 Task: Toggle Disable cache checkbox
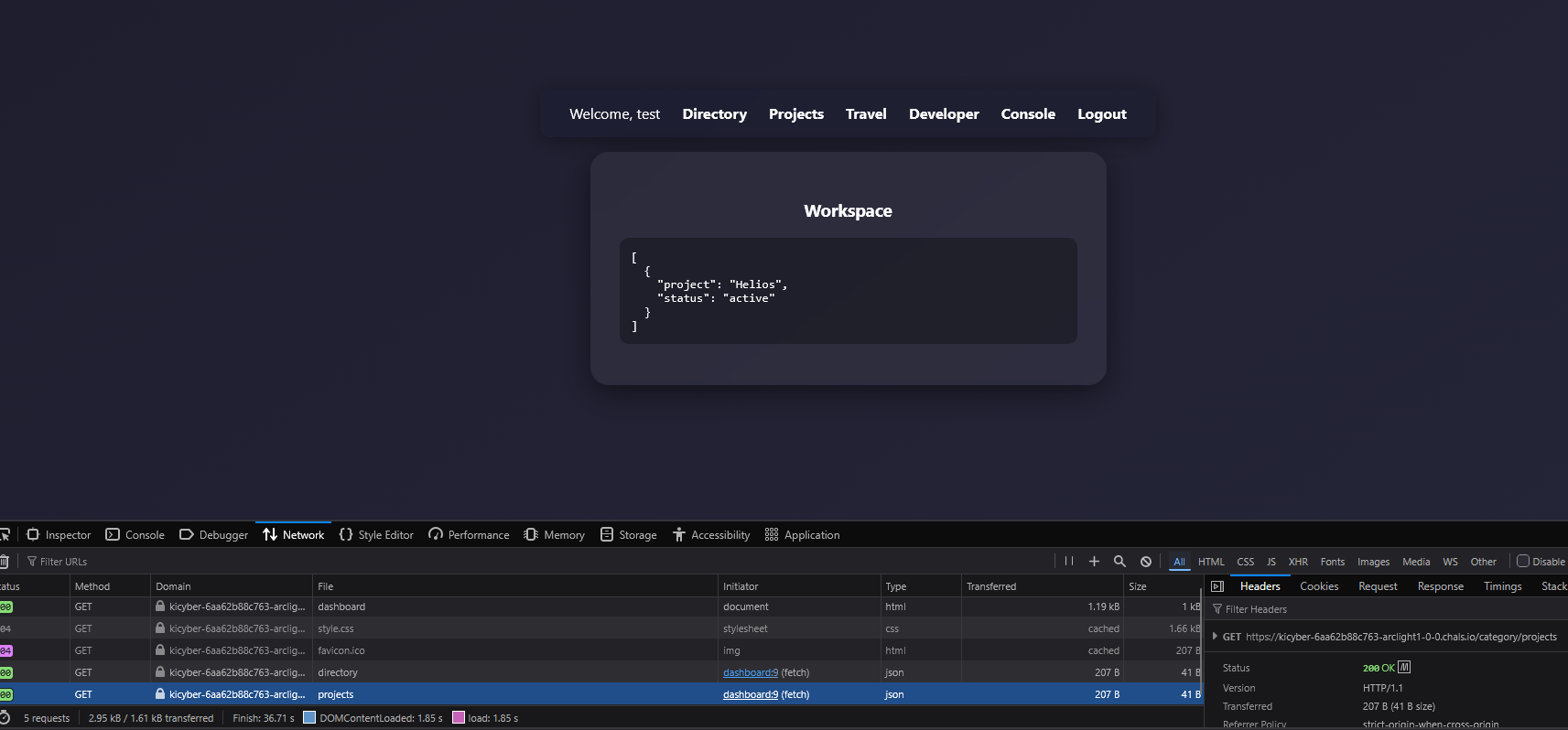tap(1523, 562)
